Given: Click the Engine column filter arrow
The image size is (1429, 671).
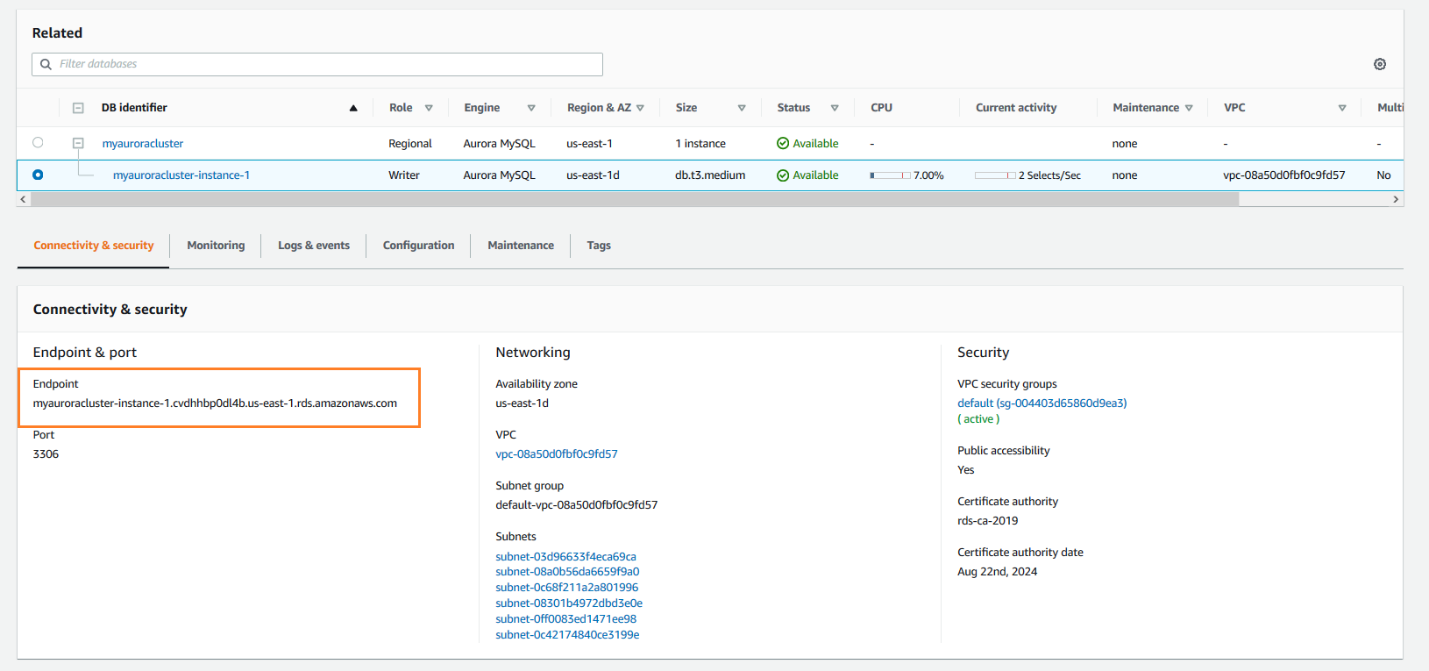Looking at the screenshot, I should 531,108.
